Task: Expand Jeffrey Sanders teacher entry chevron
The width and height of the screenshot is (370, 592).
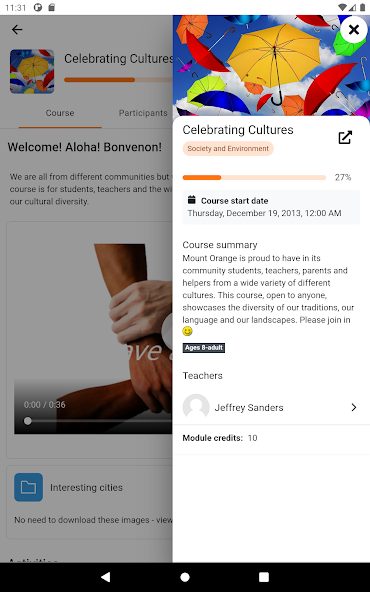Action: (x=354, y=407)
